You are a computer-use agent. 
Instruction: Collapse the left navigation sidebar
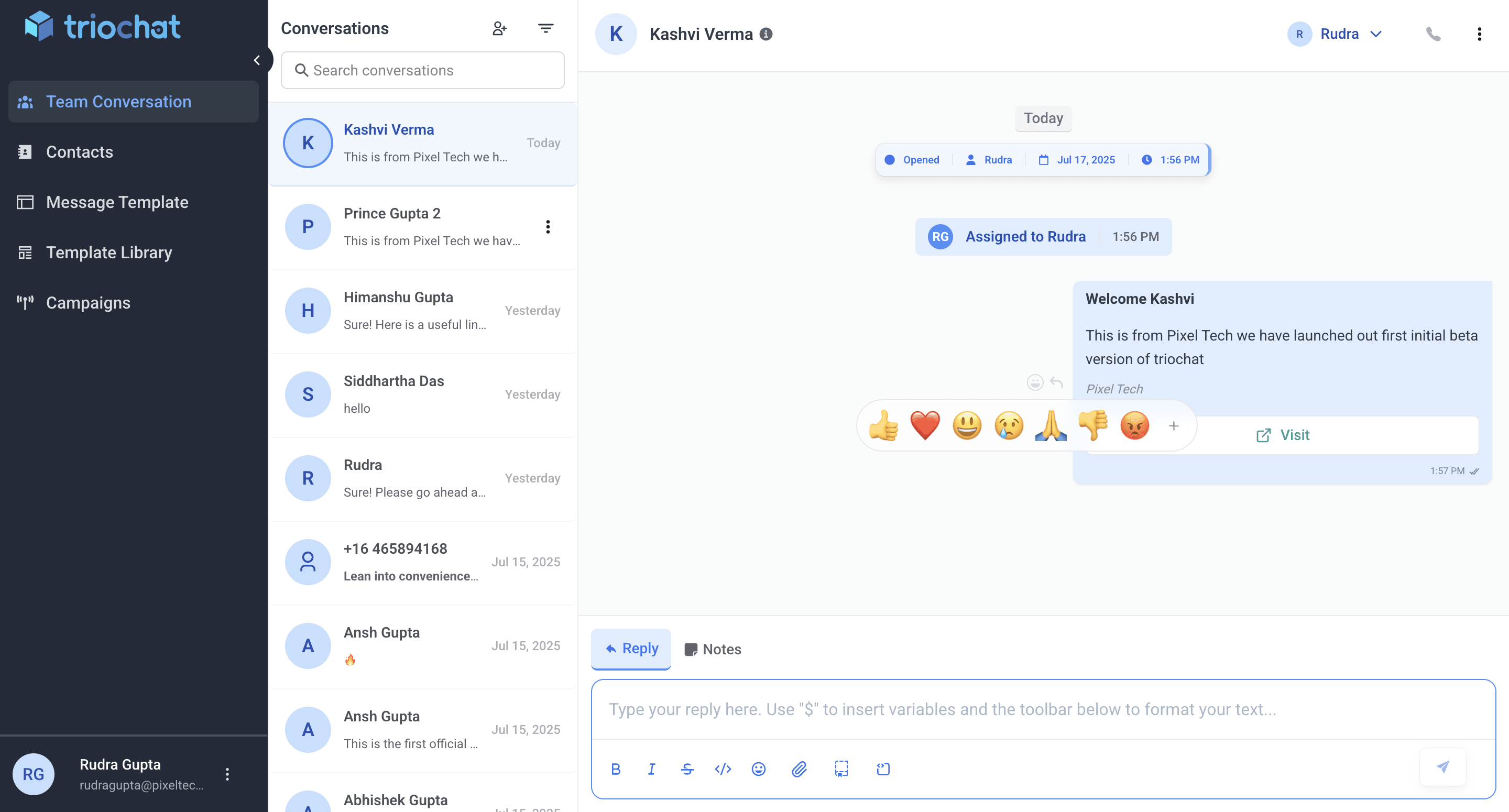point(257,60)
